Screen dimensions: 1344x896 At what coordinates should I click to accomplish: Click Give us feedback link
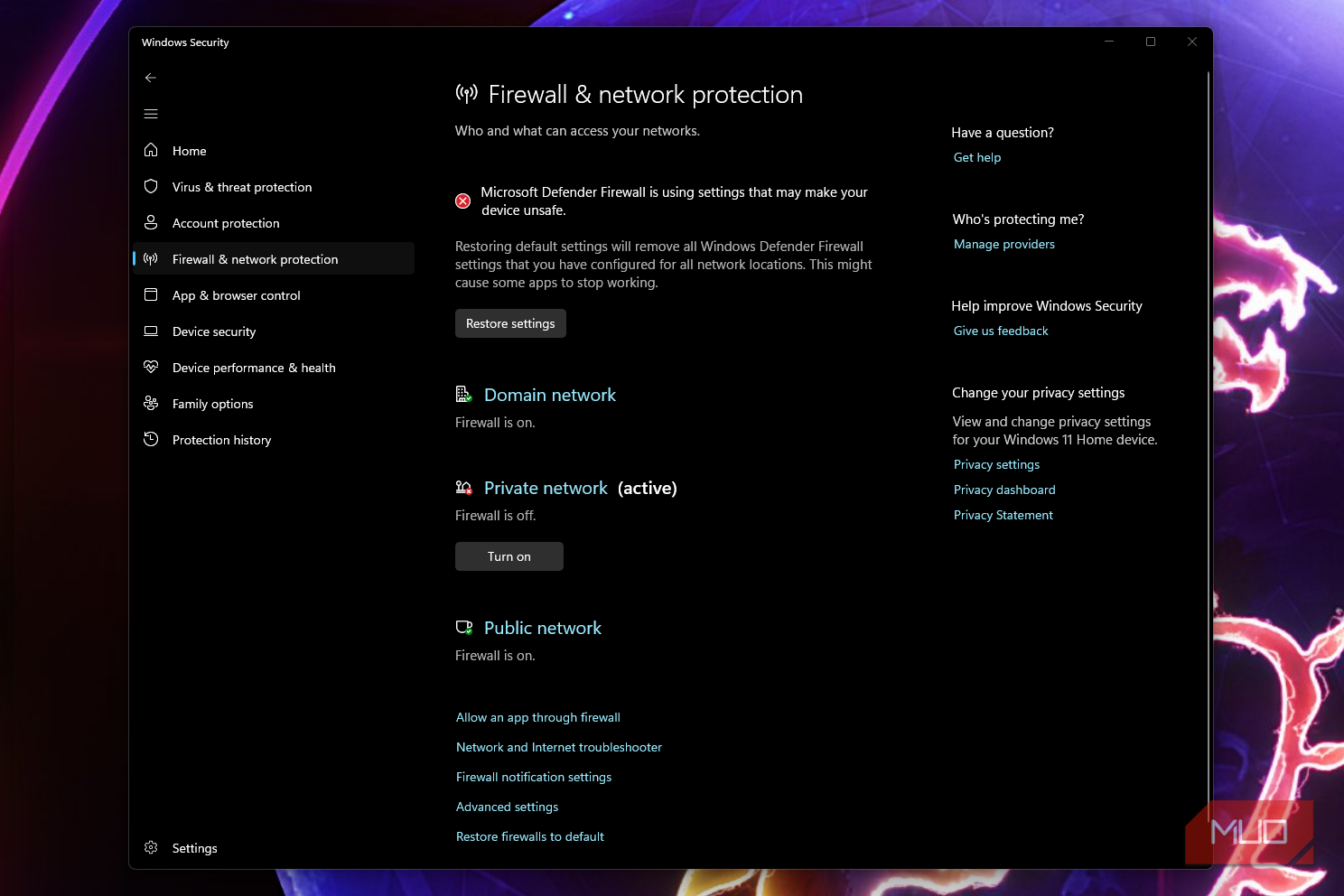pyautogui.click(x=1001, y=331)
